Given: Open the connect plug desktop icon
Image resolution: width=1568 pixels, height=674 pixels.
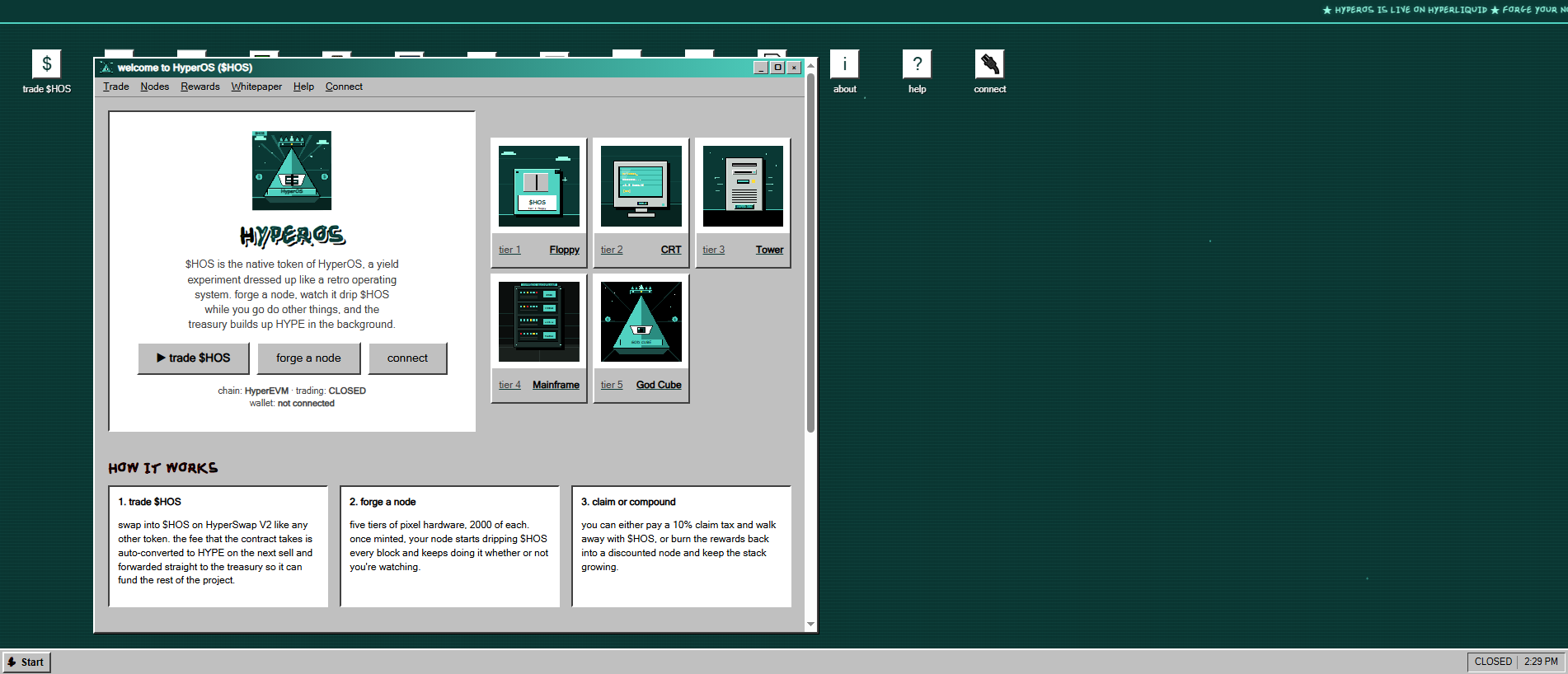Looking at the screenshot, I should coord(989,72).
